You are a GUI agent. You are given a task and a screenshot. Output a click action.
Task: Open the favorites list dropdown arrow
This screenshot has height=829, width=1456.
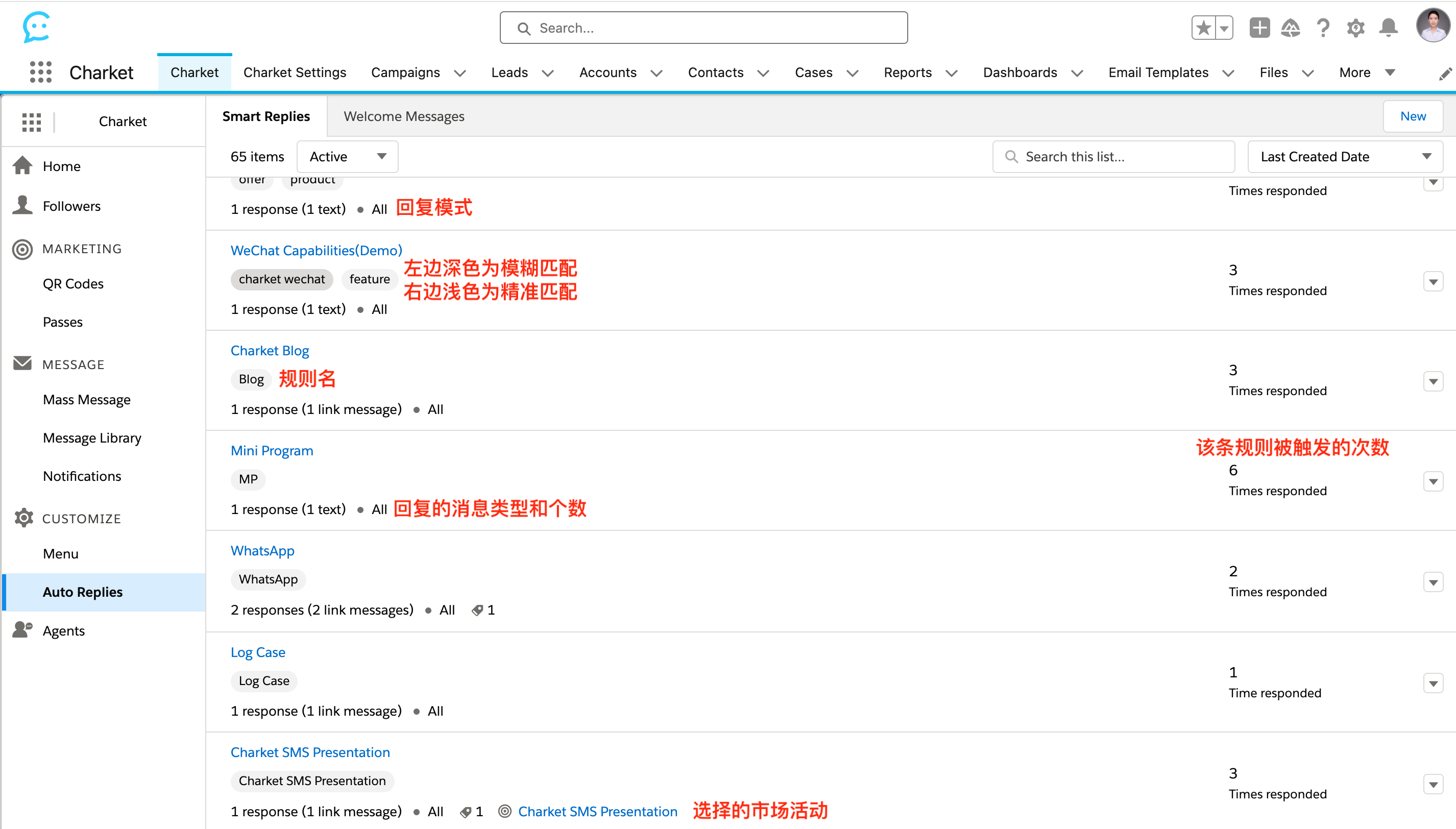pyautogui.click(x=1224, y=28)
